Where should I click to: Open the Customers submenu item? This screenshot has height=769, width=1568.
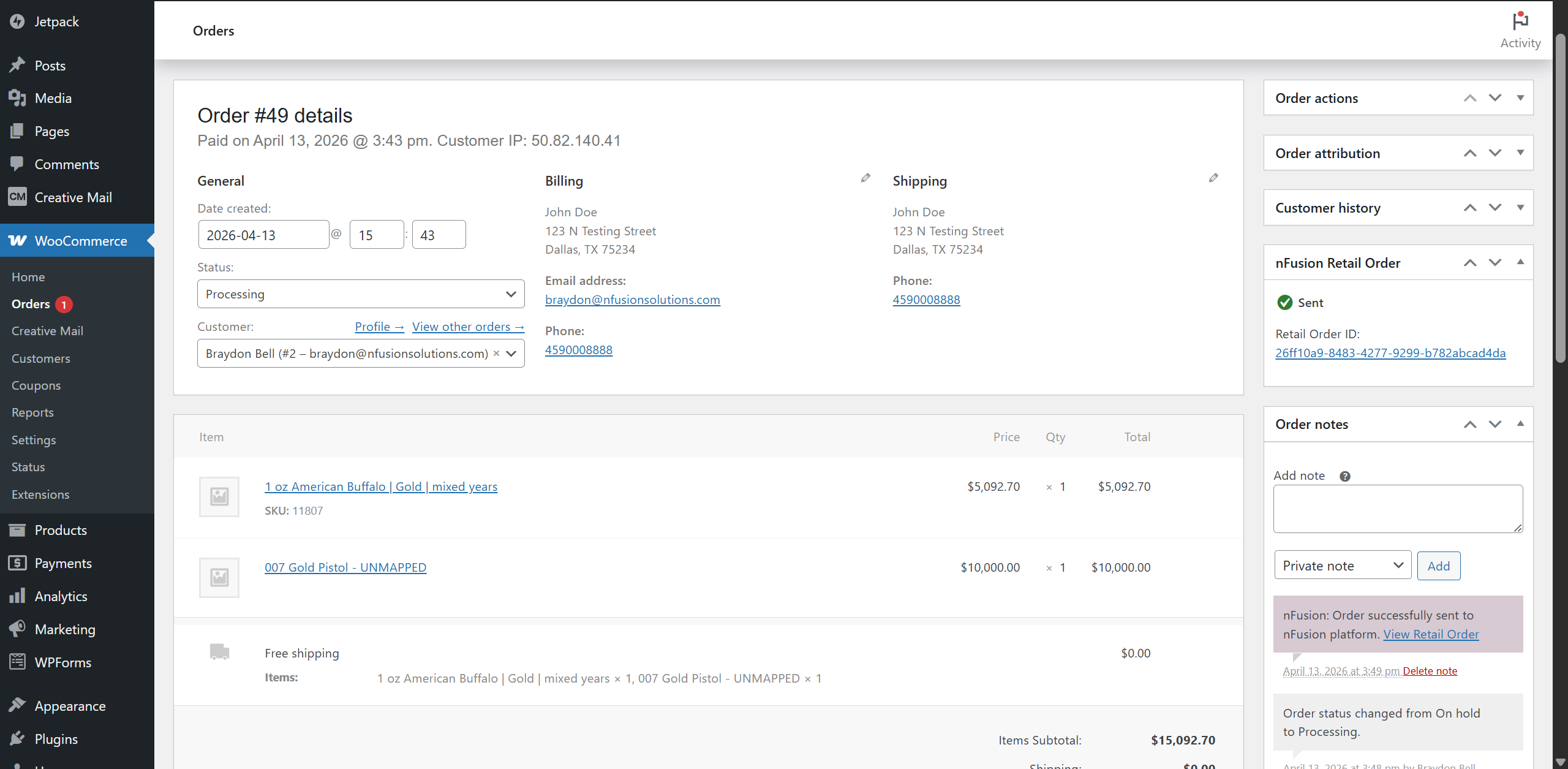(x=40, y=358)
